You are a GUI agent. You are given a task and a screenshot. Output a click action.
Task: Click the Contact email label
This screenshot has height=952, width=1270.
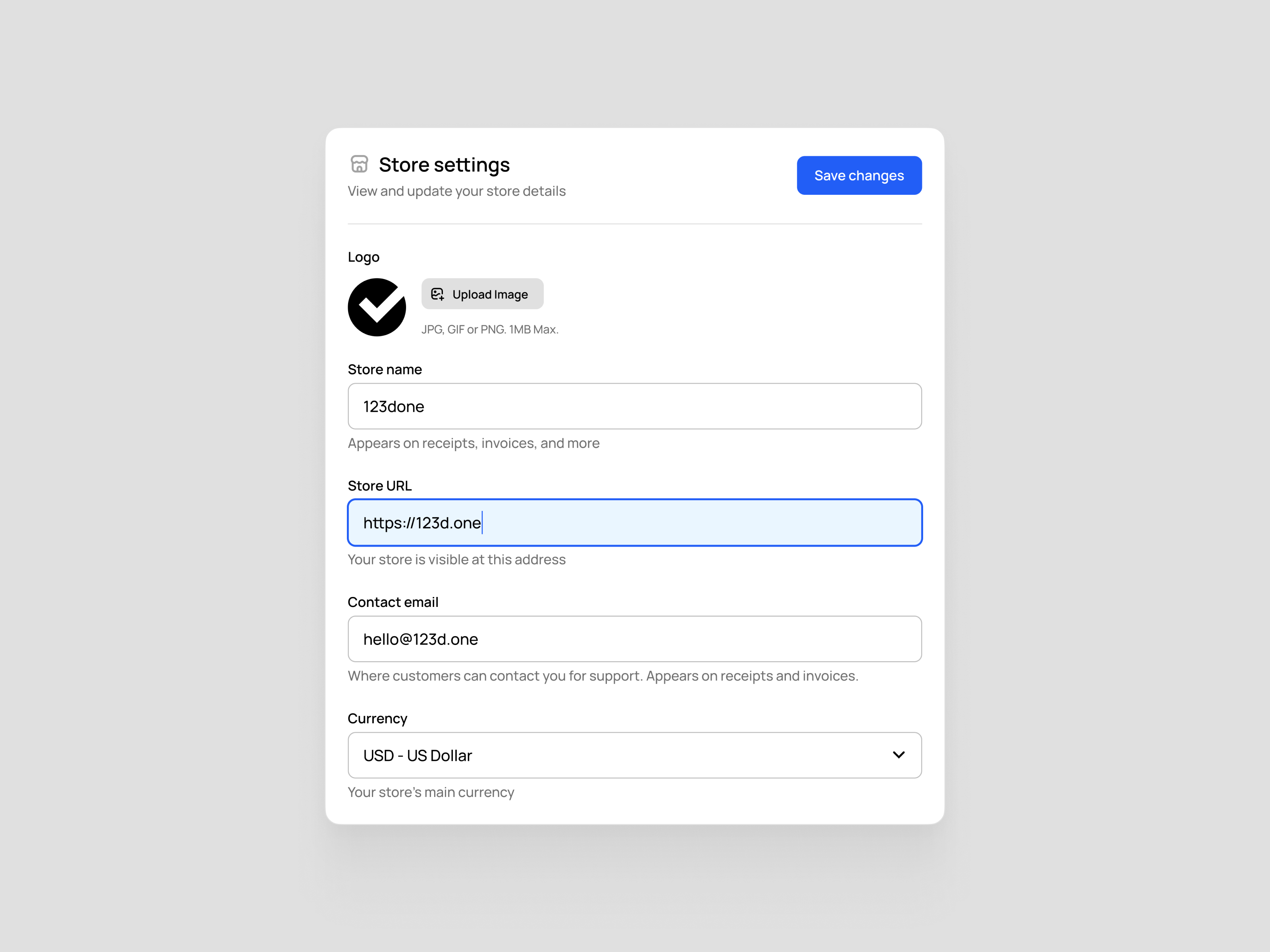tap(393, 603)
